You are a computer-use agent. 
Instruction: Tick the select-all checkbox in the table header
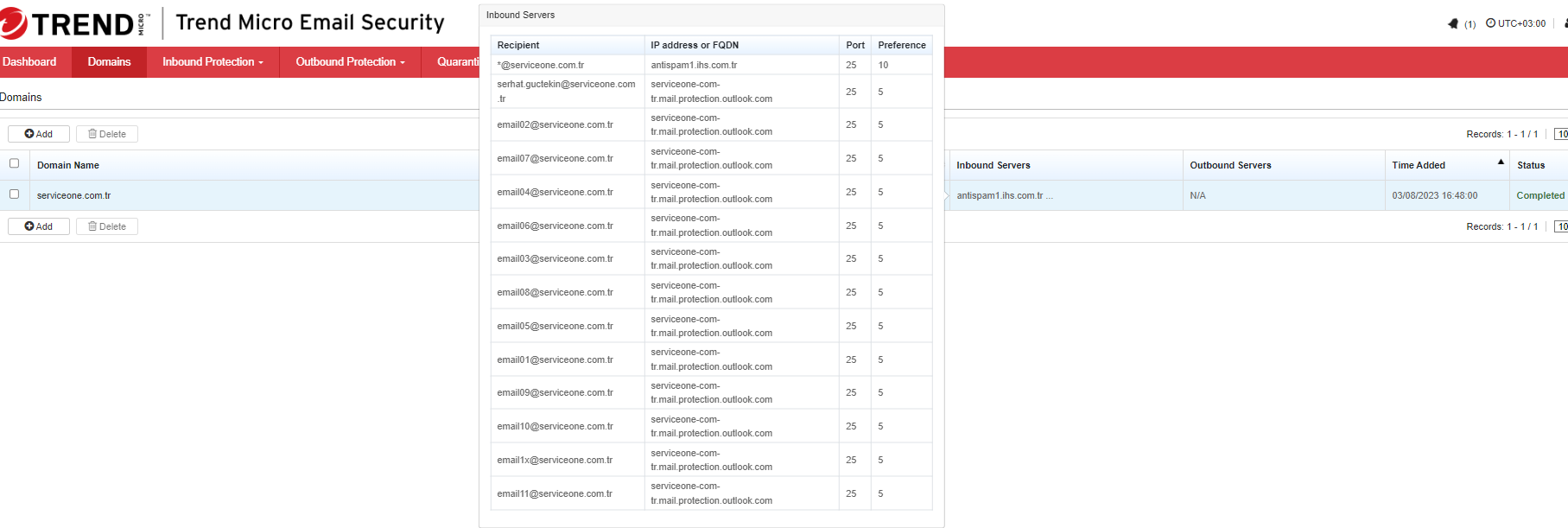coord(14,163)
